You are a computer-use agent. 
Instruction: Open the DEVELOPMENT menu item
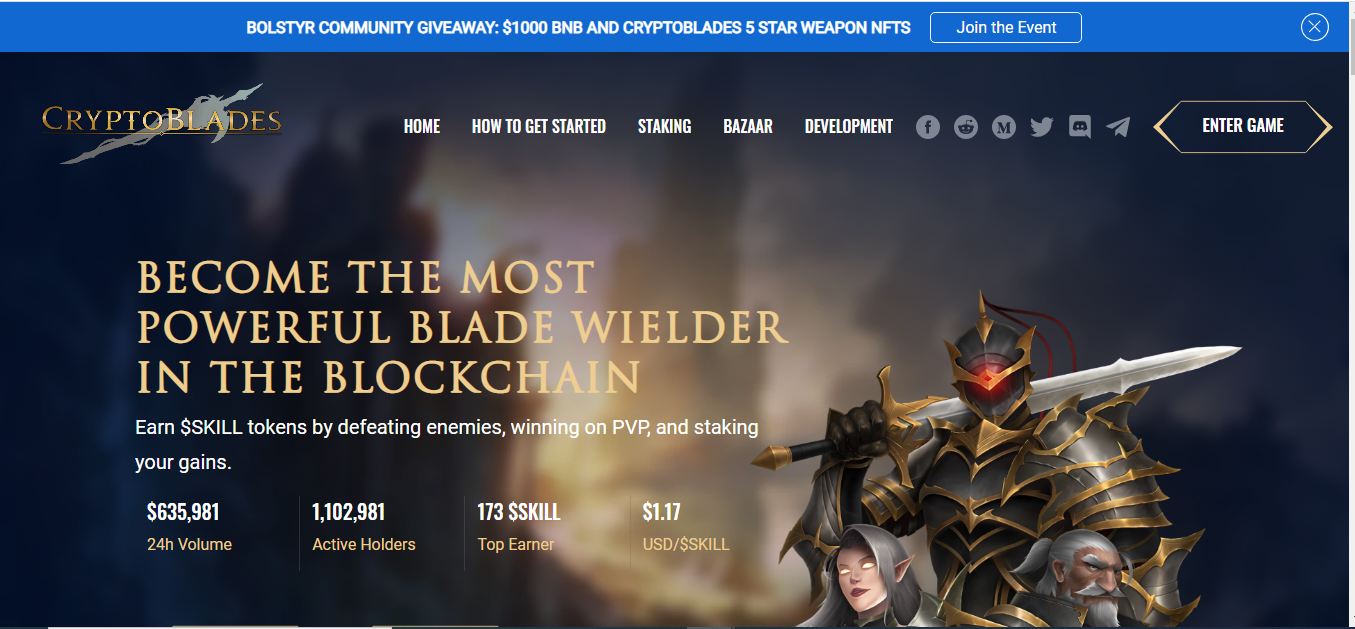pyautogui.click(x=849, y=127)
